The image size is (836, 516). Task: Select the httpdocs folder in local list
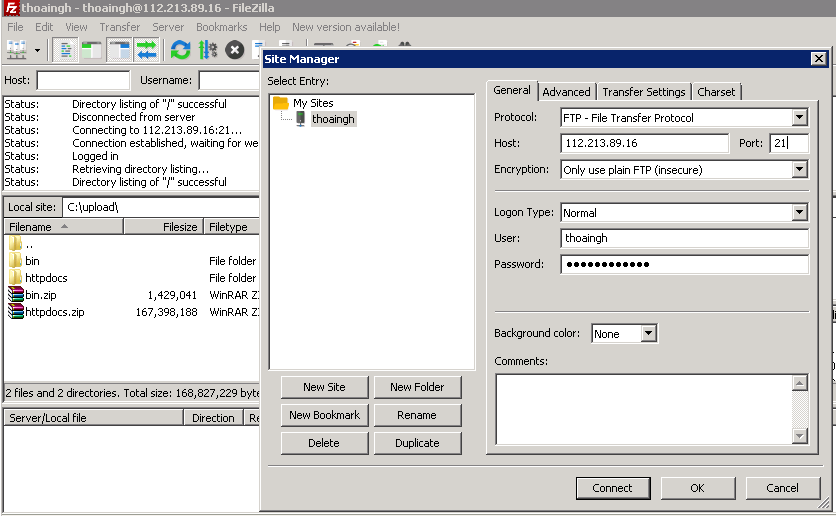coord(46,278)
